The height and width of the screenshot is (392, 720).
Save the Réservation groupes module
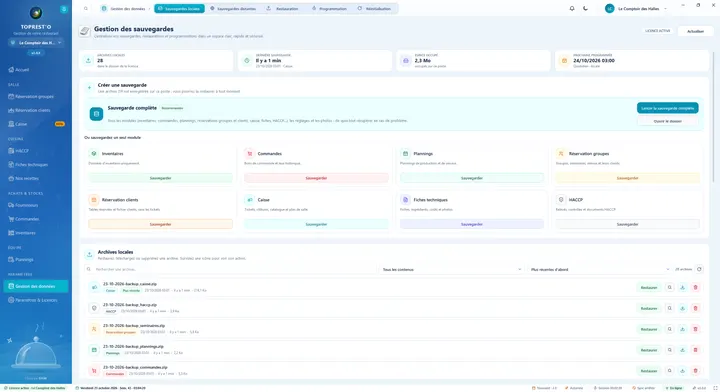click(627, 178)
